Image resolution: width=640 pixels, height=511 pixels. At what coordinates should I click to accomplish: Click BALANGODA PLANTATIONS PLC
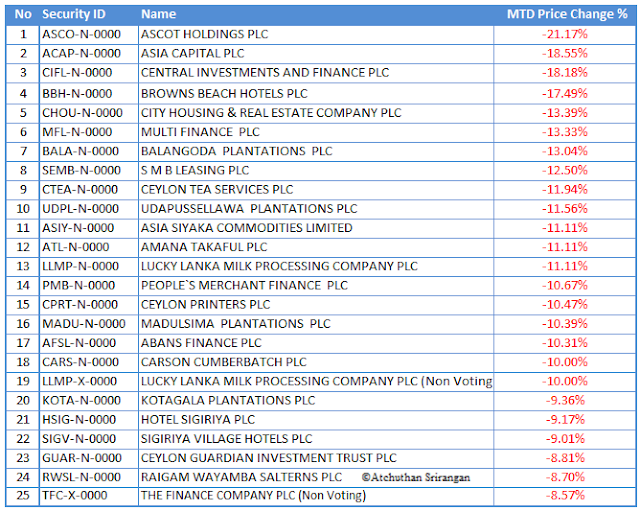237,151
